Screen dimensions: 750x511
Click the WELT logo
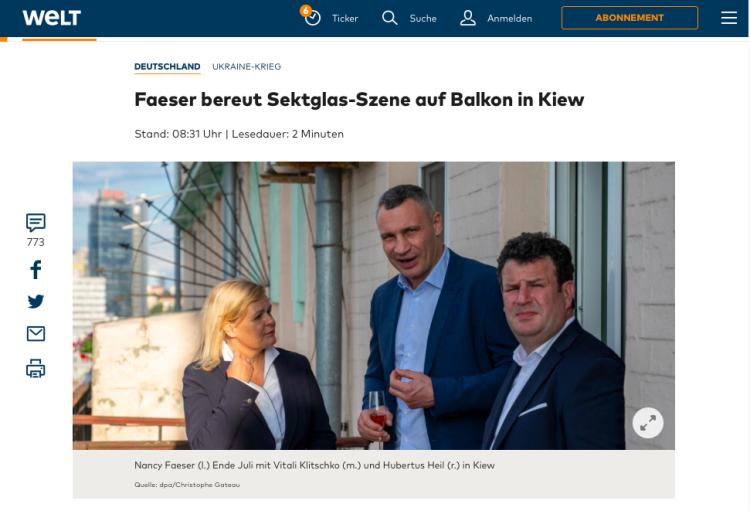coord(52,18)
